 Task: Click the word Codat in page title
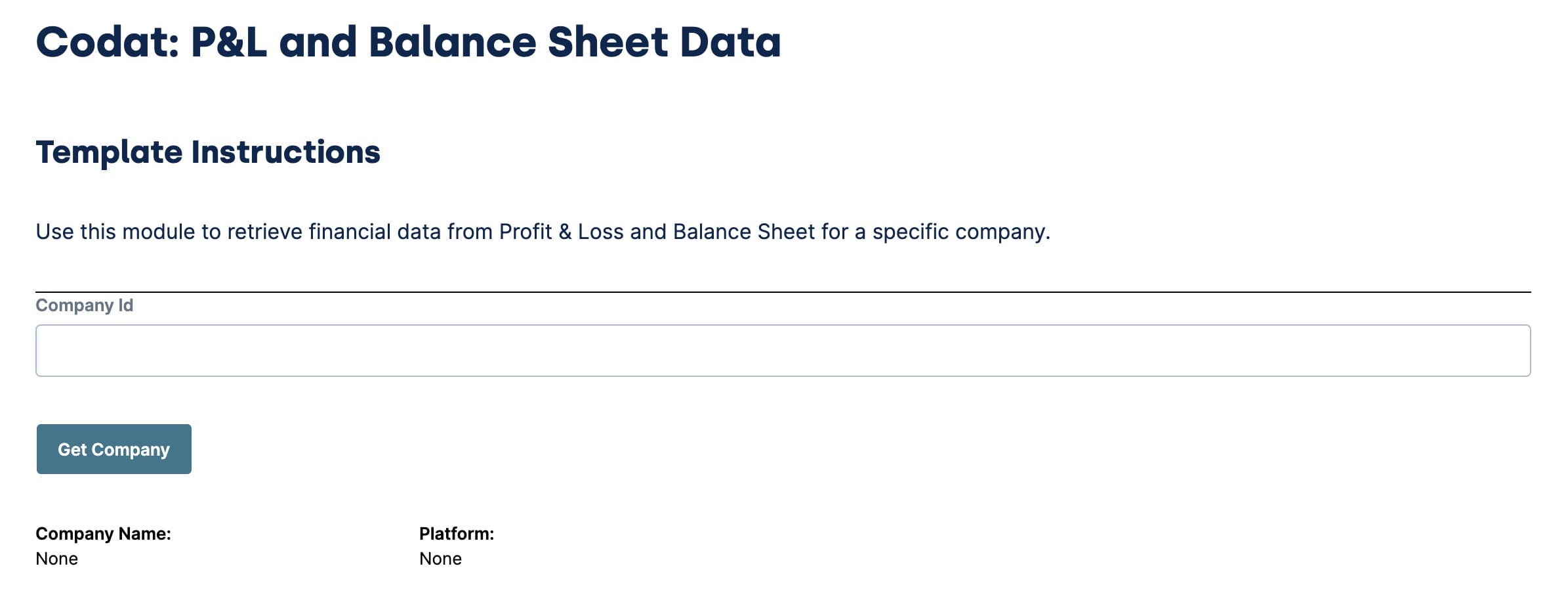[x=108, y=41]
